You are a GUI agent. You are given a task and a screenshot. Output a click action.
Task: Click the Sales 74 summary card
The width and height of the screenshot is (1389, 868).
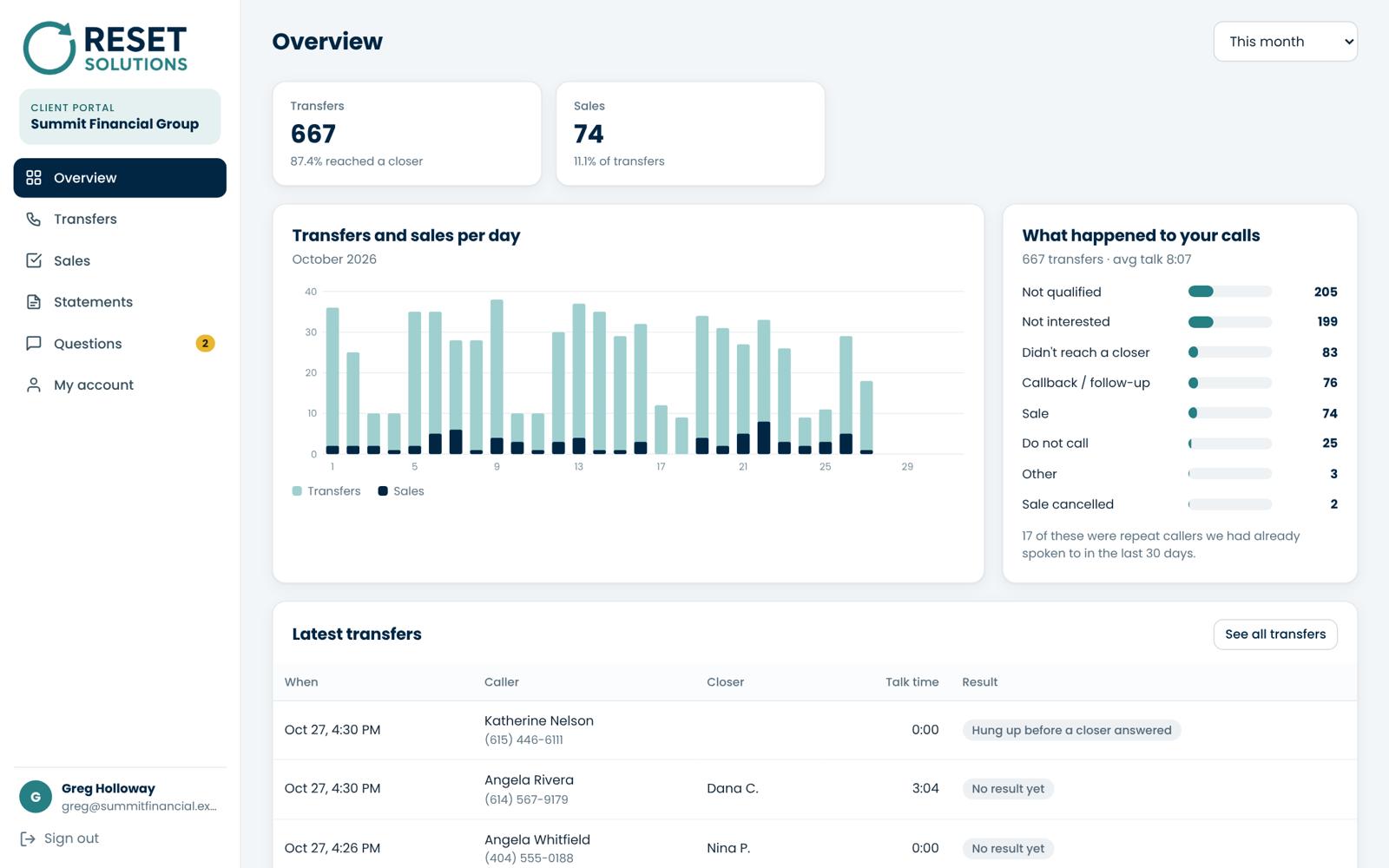pyautogui.click(x=690, y=134)
